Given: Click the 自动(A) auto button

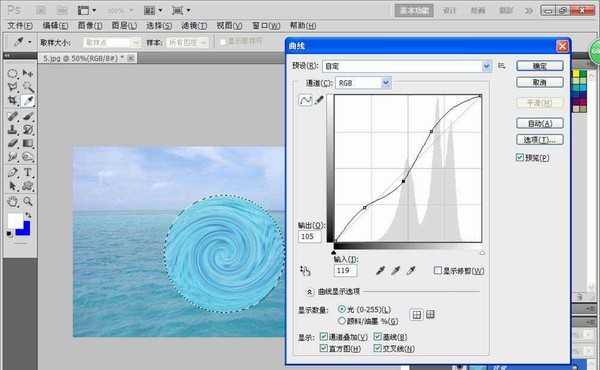Looking at the screenshot, I should point(540,123).
